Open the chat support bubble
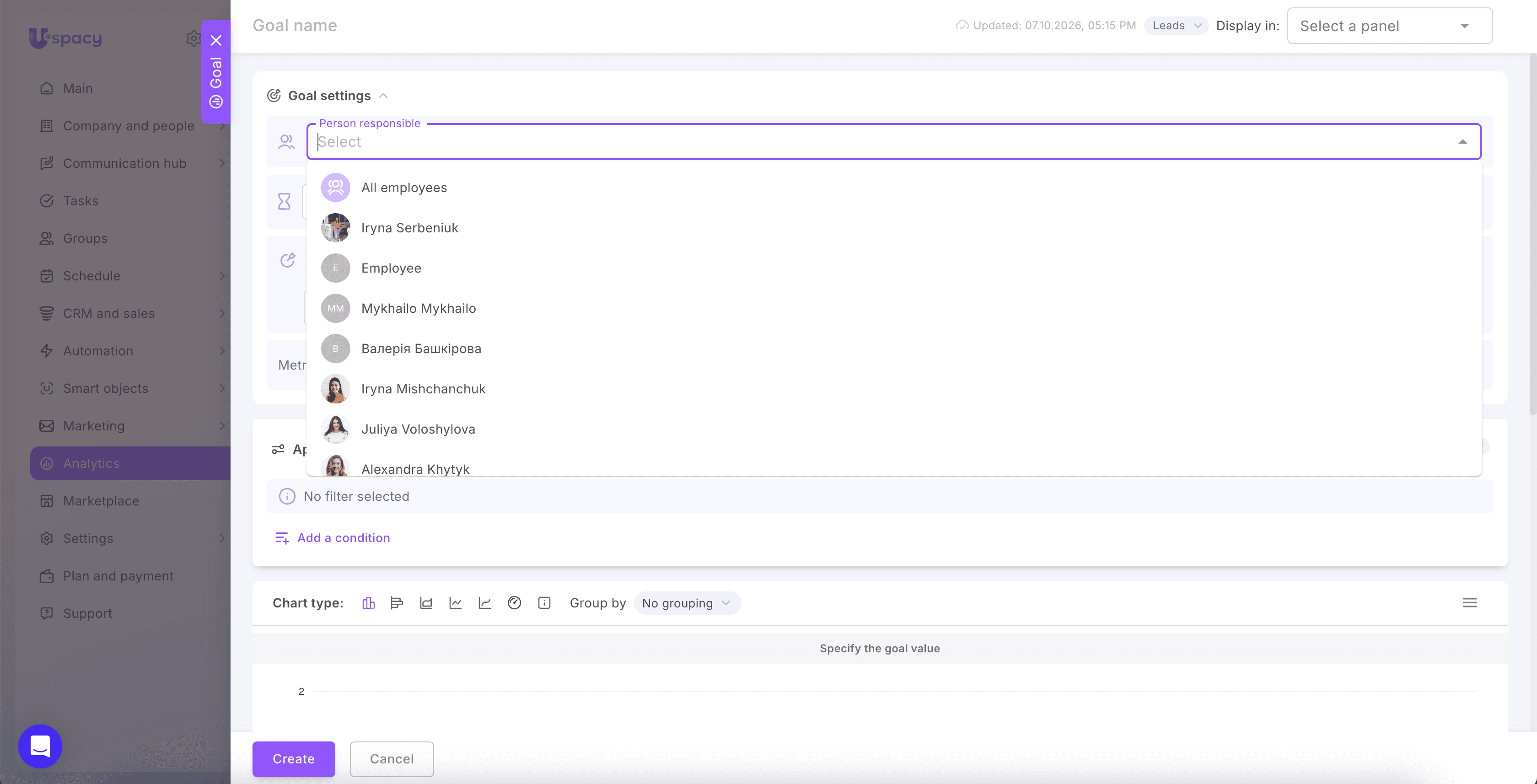Viewport: 1537px width, 784px height. point(40,746)
